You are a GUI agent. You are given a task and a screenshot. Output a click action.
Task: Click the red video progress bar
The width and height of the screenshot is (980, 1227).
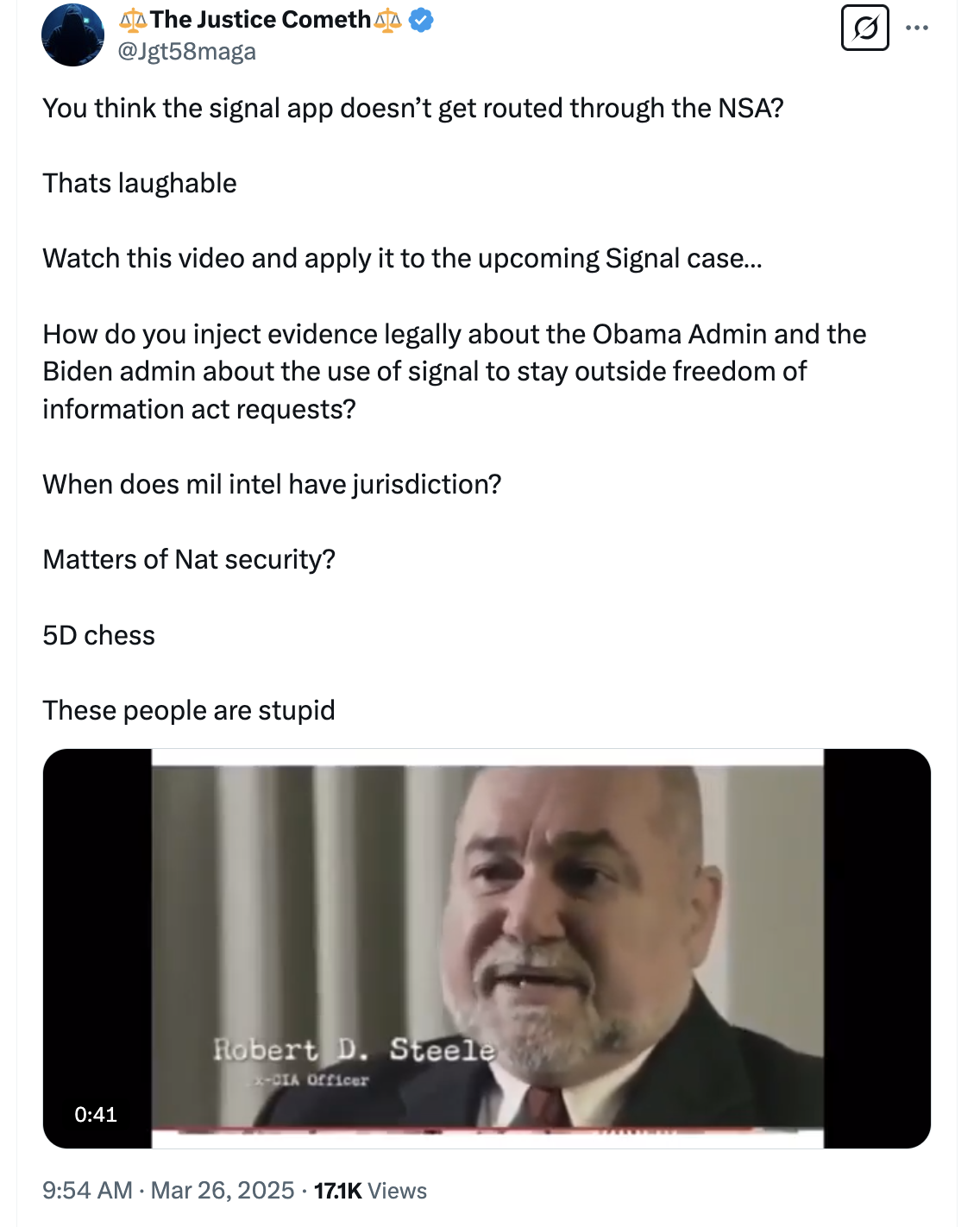[x=487, y=1129]
